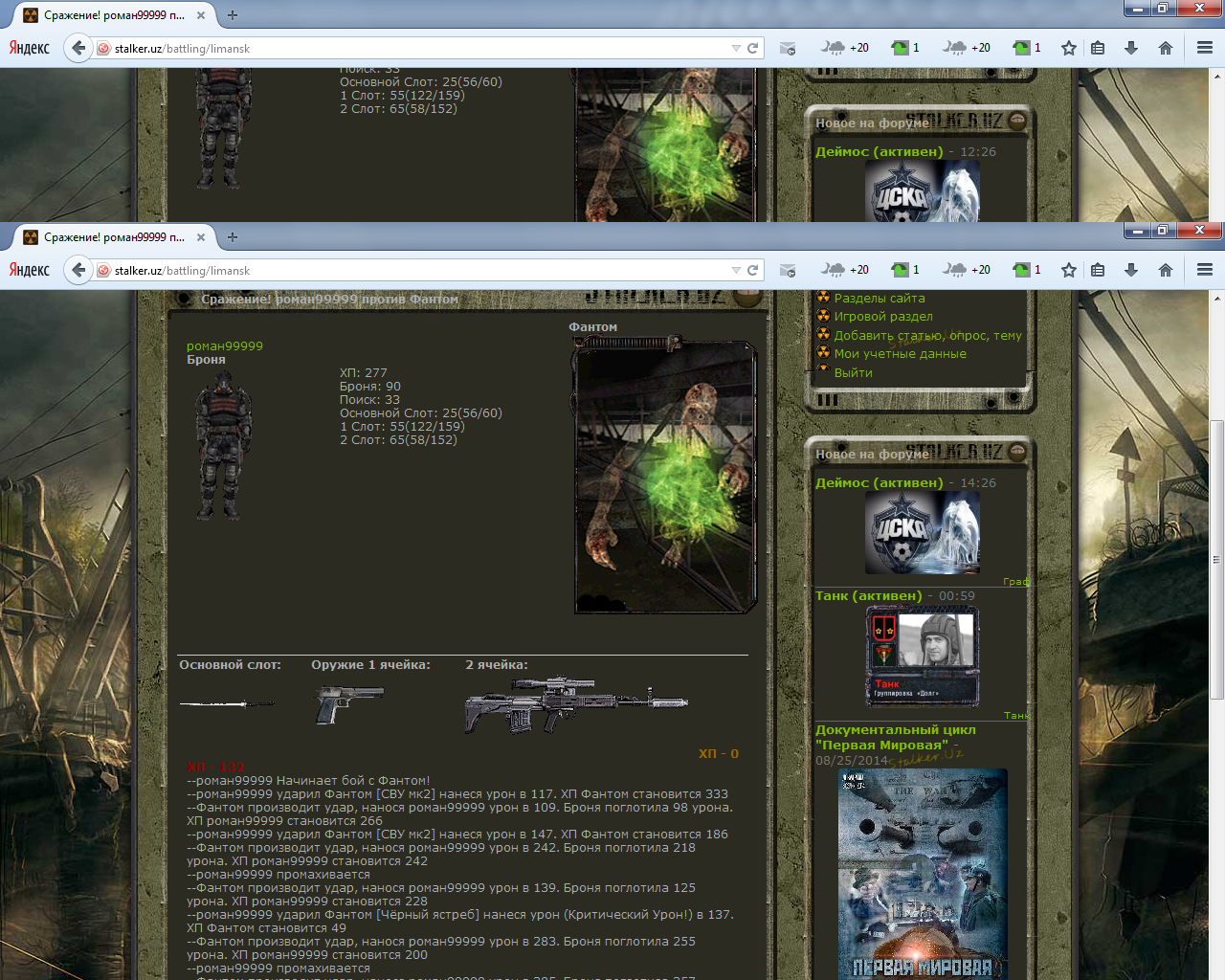Open first weather +20 widget in front window
1225x980 pixels.
point(845,270)
